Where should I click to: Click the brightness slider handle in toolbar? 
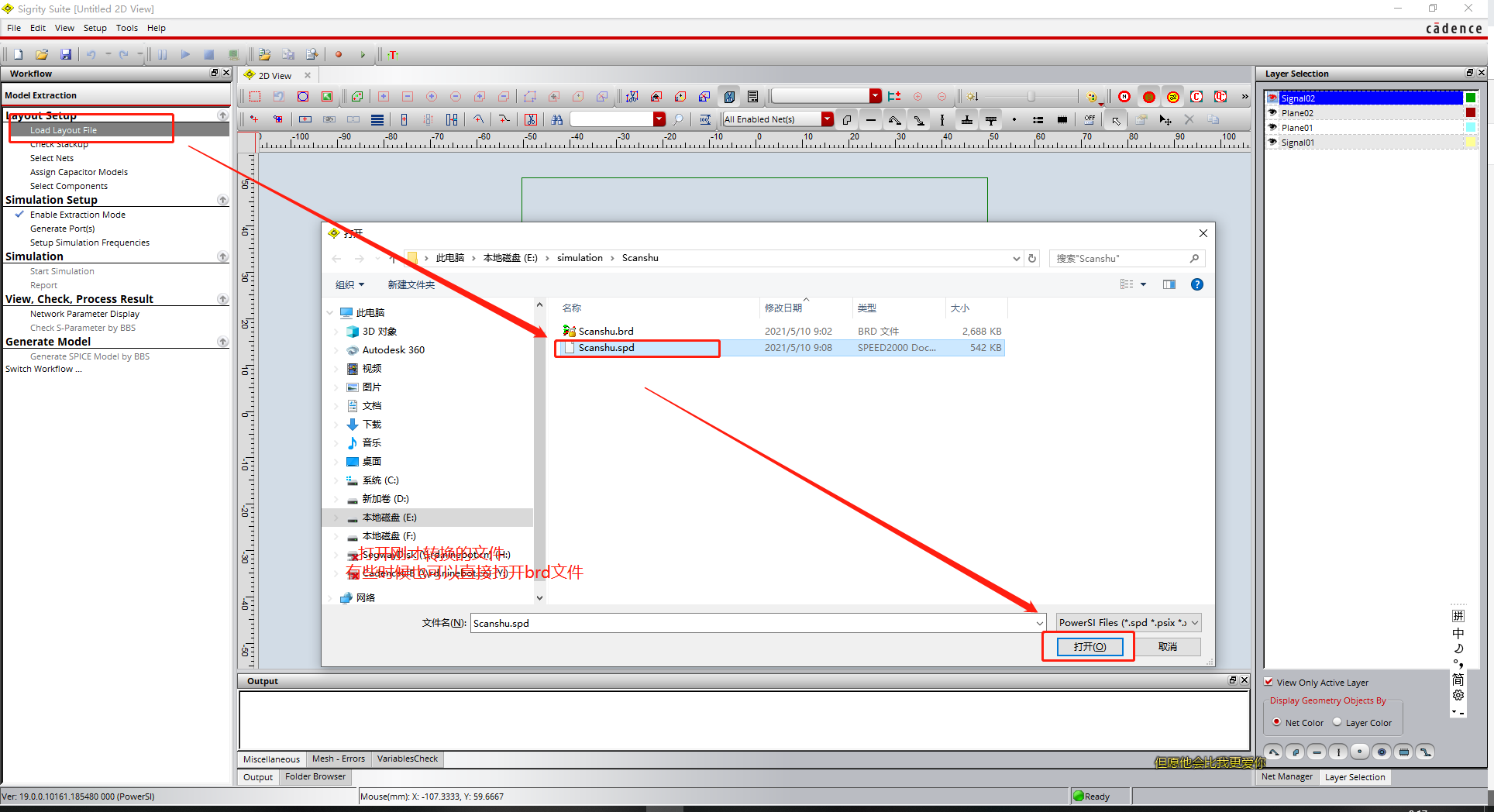[x=1031, y=96]
